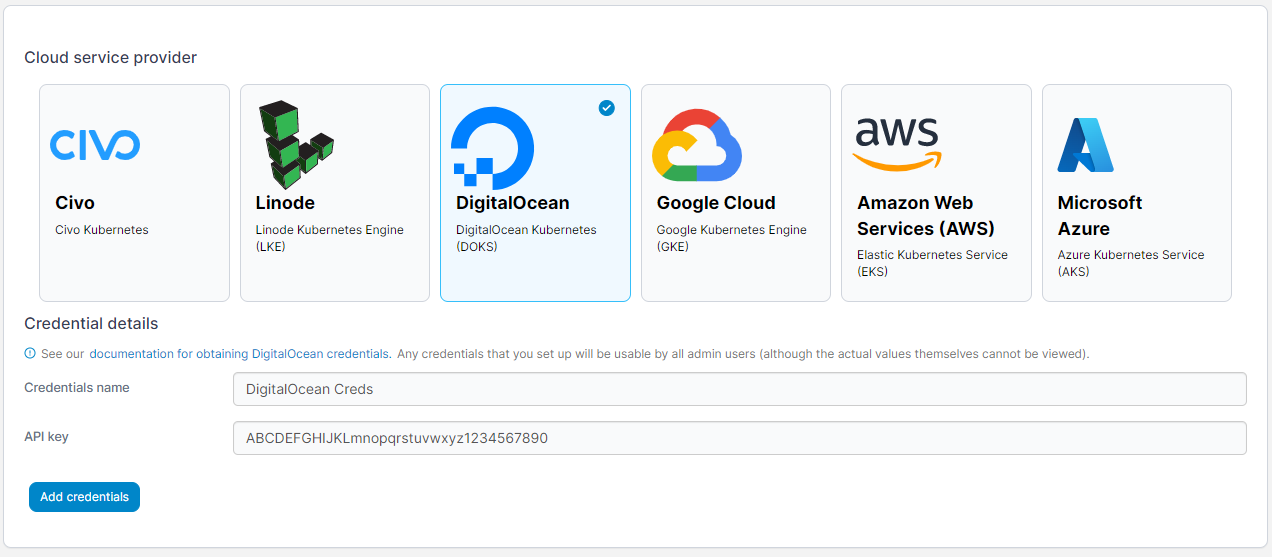Click the selected checkmark on DigitalOcean card

pos(607,108)
